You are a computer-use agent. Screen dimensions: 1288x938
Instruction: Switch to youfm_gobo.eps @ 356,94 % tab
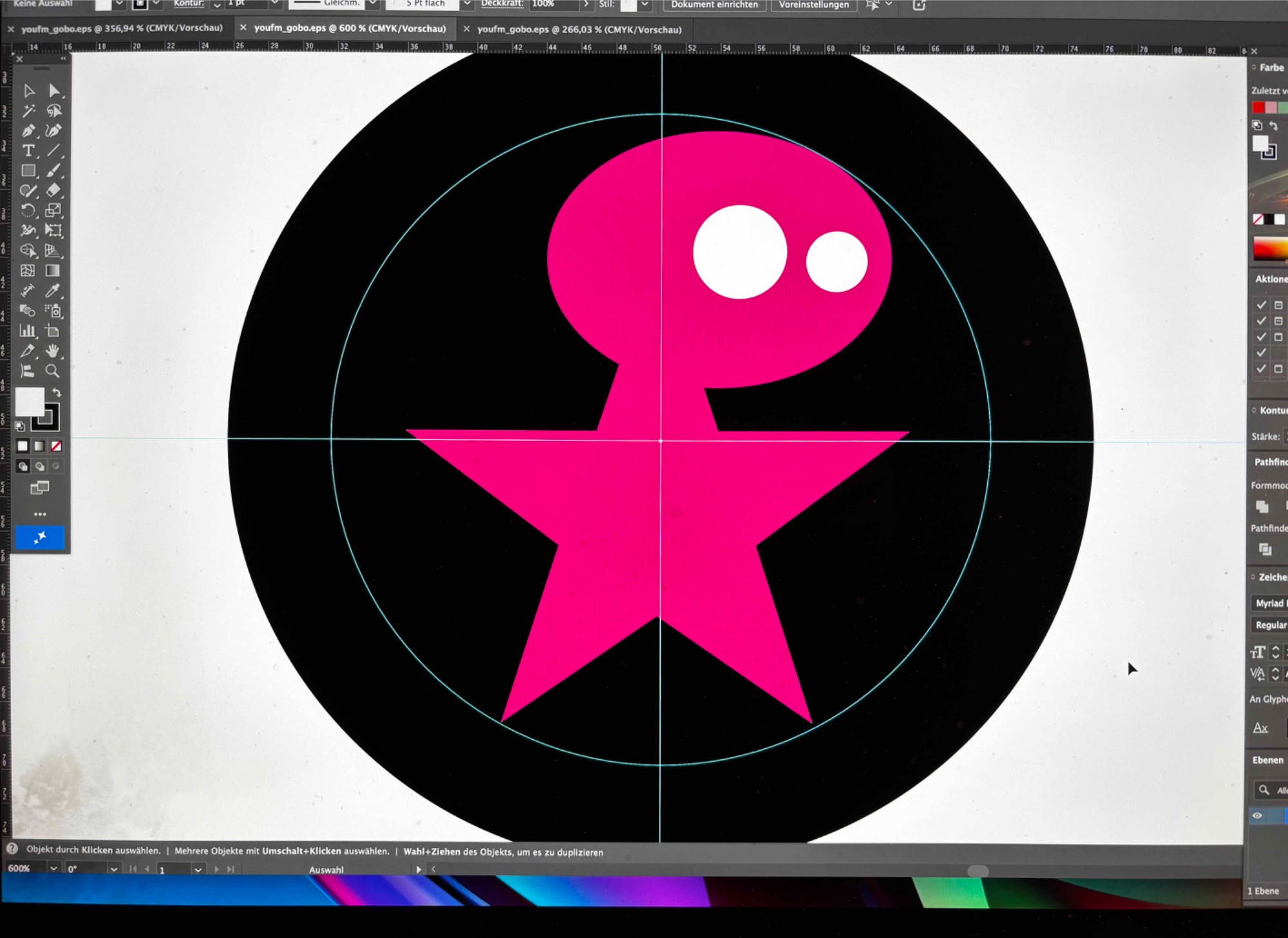pos(122,28)
